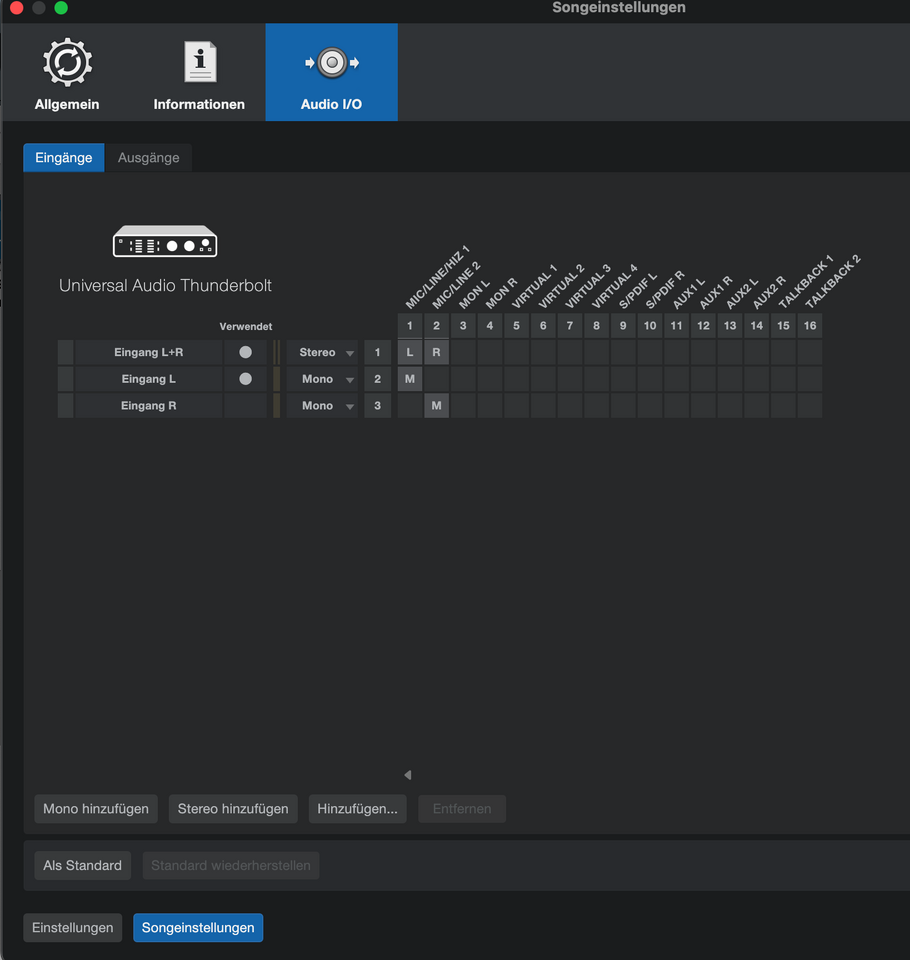910x960 pixels.
Task: Click column header 1 MIC/LINE/HIZ 1
Action: click(410, 326)
